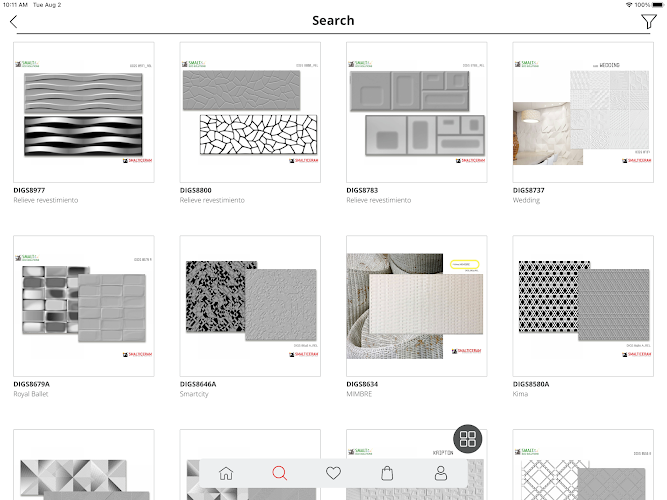Open the user profile icon

[441, 473]
